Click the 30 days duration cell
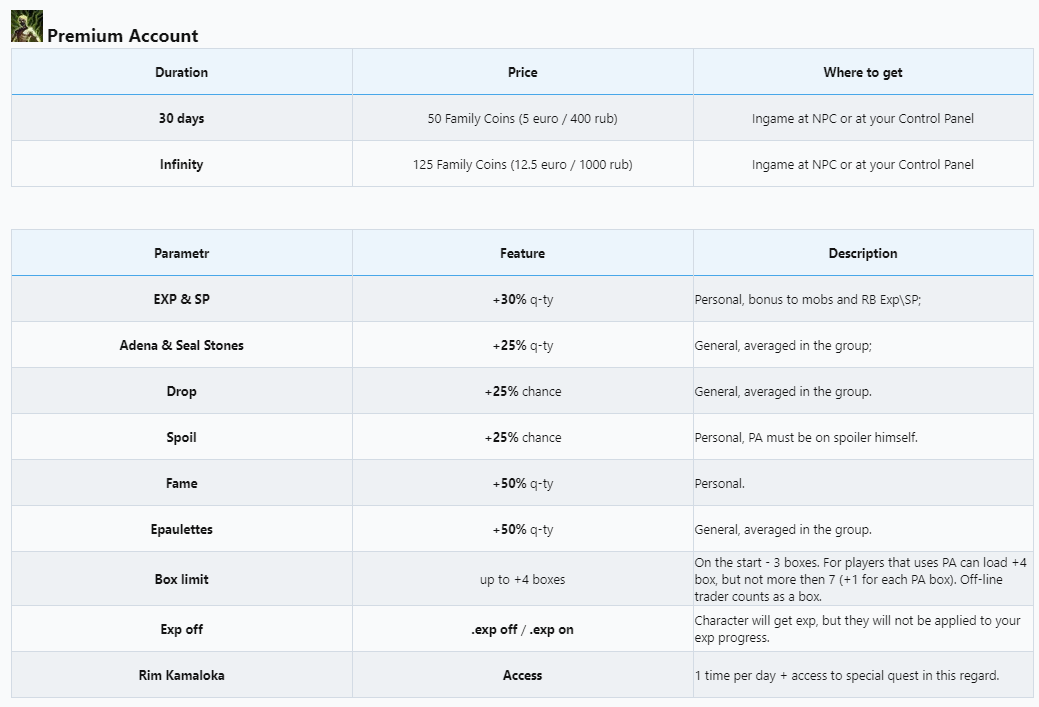The height and width of the screenshot is (707, 1039). (x=181, y=118)
